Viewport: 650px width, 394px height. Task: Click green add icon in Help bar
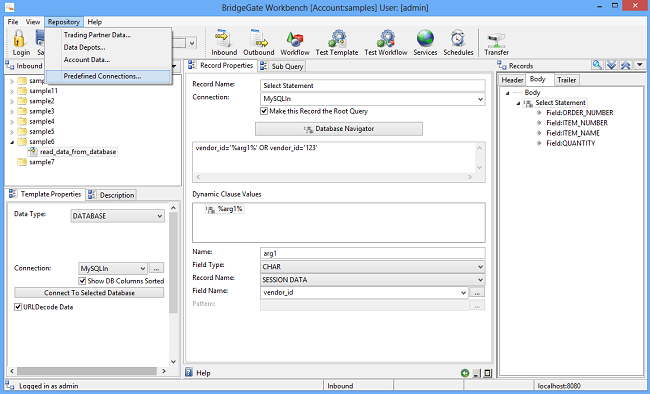pos(465,373)
